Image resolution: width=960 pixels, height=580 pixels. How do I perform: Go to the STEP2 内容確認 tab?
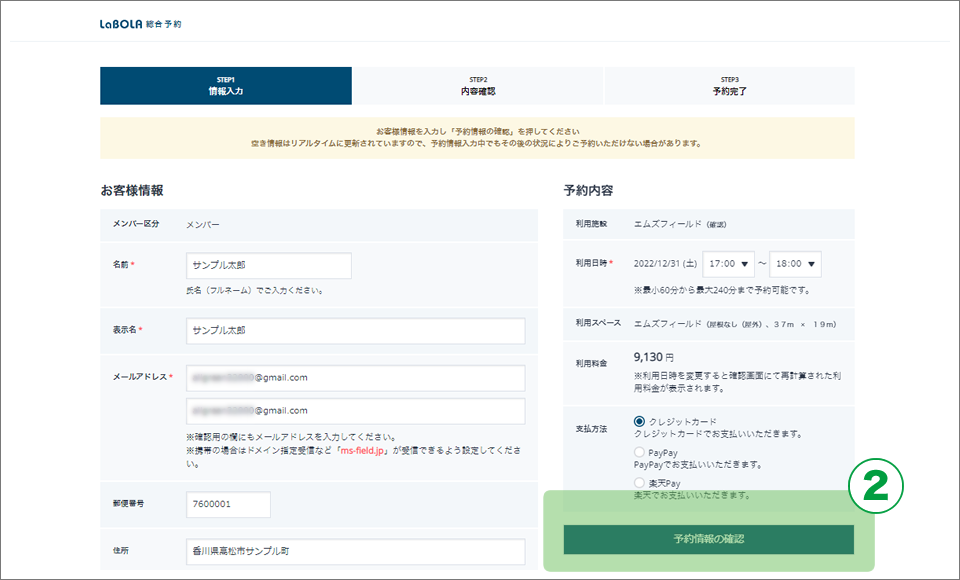[478, 86]
